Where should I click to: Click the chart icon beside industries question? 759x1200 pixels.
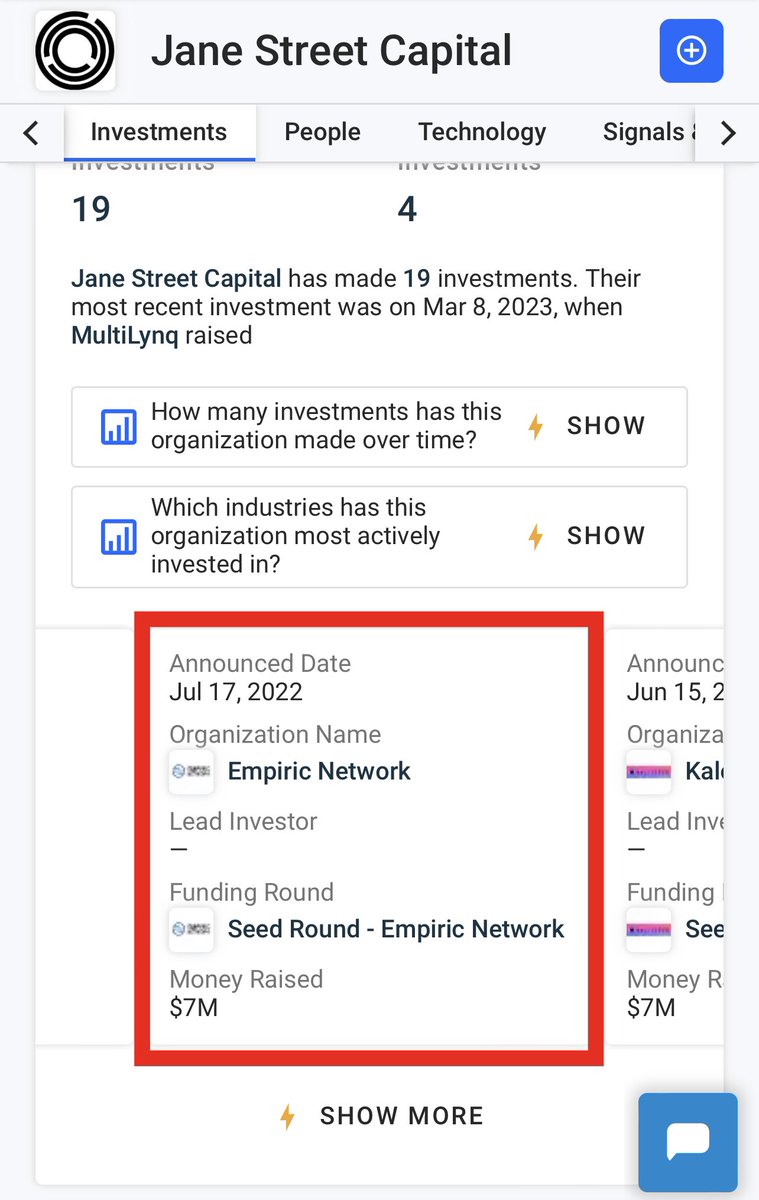(x=118, y=537)
